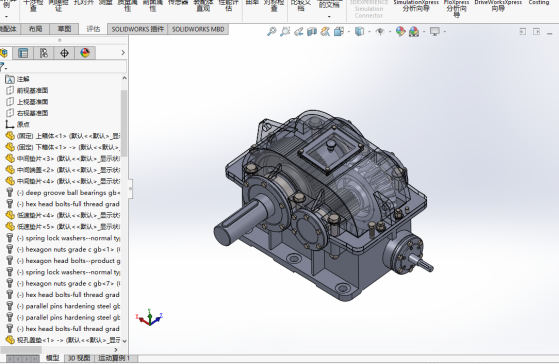Select 右视基准面 in the feature tree
This screenshot has height=364, width=559.
tap(32, 113)
